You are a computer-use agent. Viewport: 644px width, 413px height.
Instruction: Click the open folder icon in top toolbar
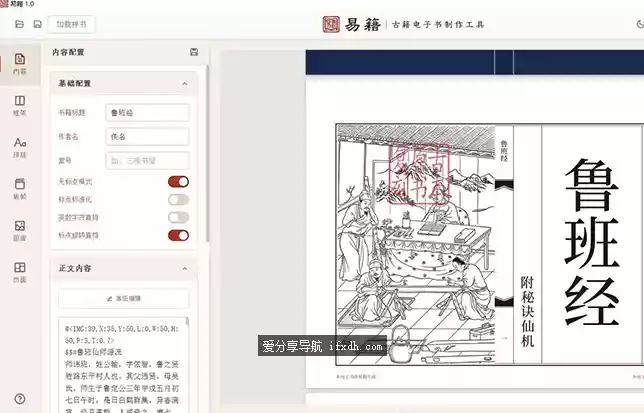pos(19,24)
